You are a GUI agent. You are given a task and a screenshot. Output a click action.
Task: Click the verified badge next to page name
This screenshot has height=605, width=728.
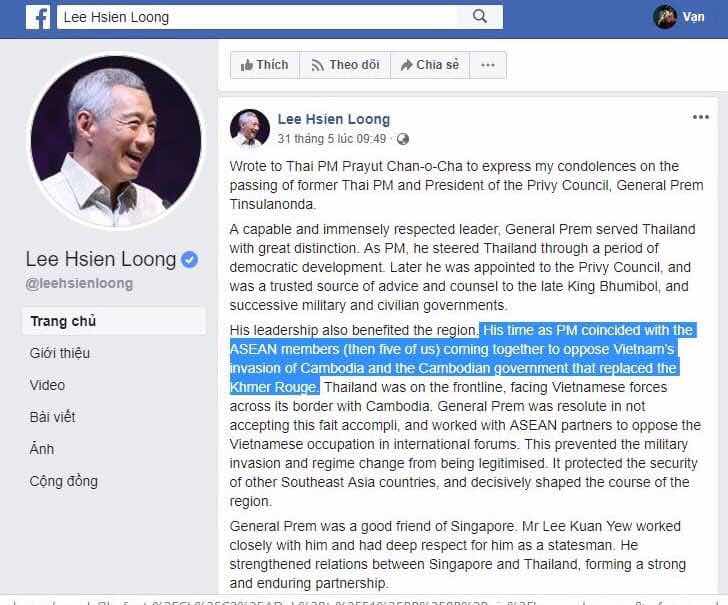point(189,259)
